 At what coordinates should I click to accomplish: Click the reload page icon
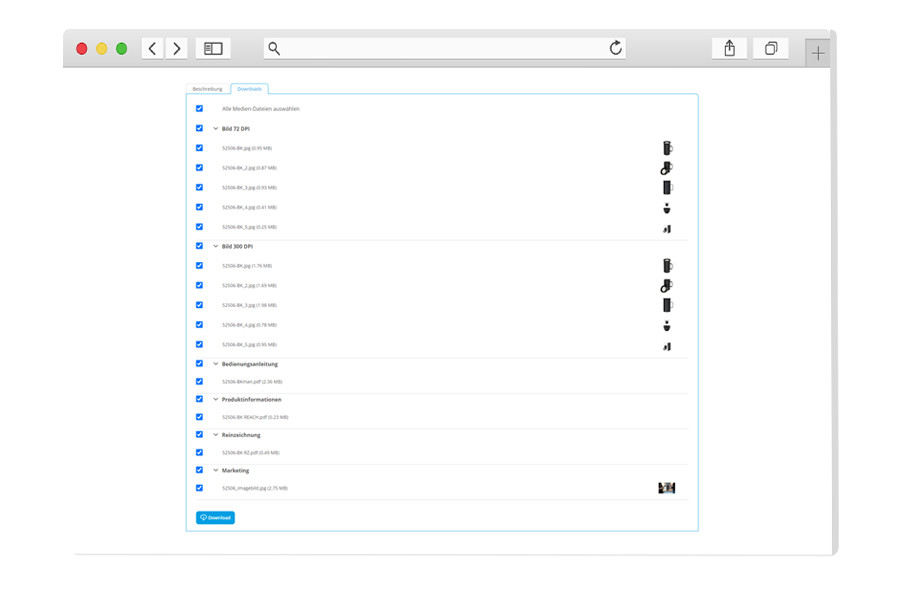(615, 48)
